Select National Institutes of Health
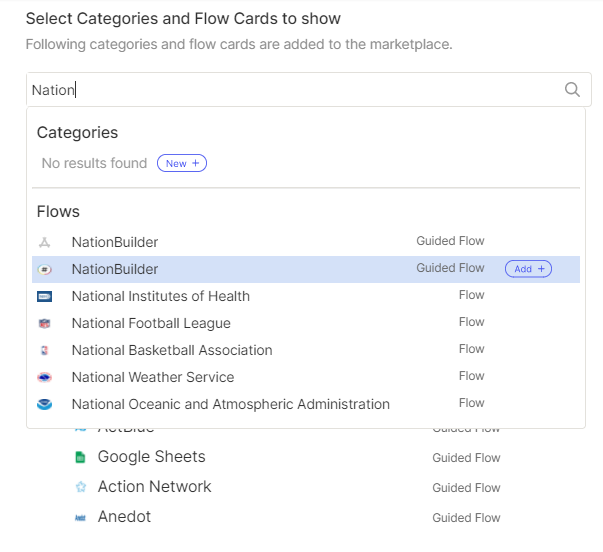Screen dimensions: 603x552 pos(161,296)
